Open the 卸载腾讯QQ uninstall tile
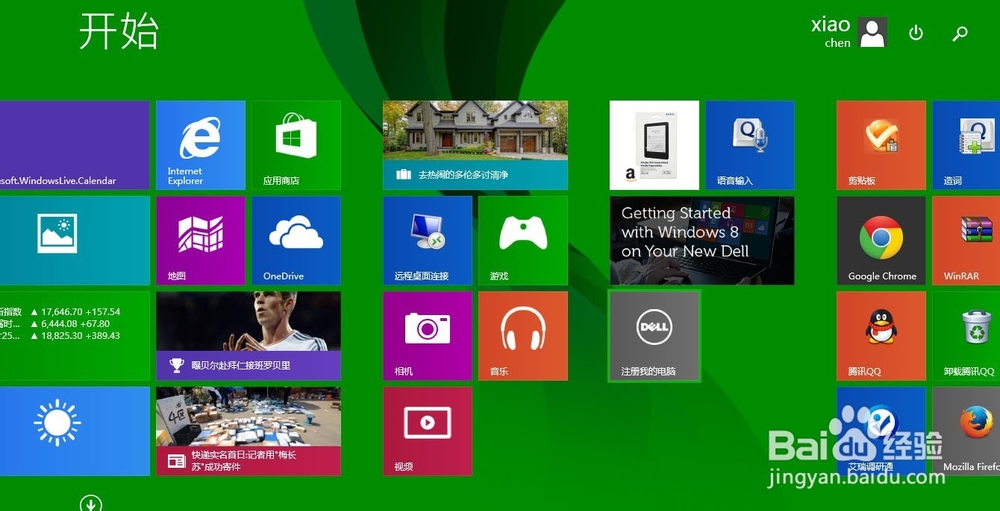This screenshot has height=511, width=1000. (x=966, y=336)
